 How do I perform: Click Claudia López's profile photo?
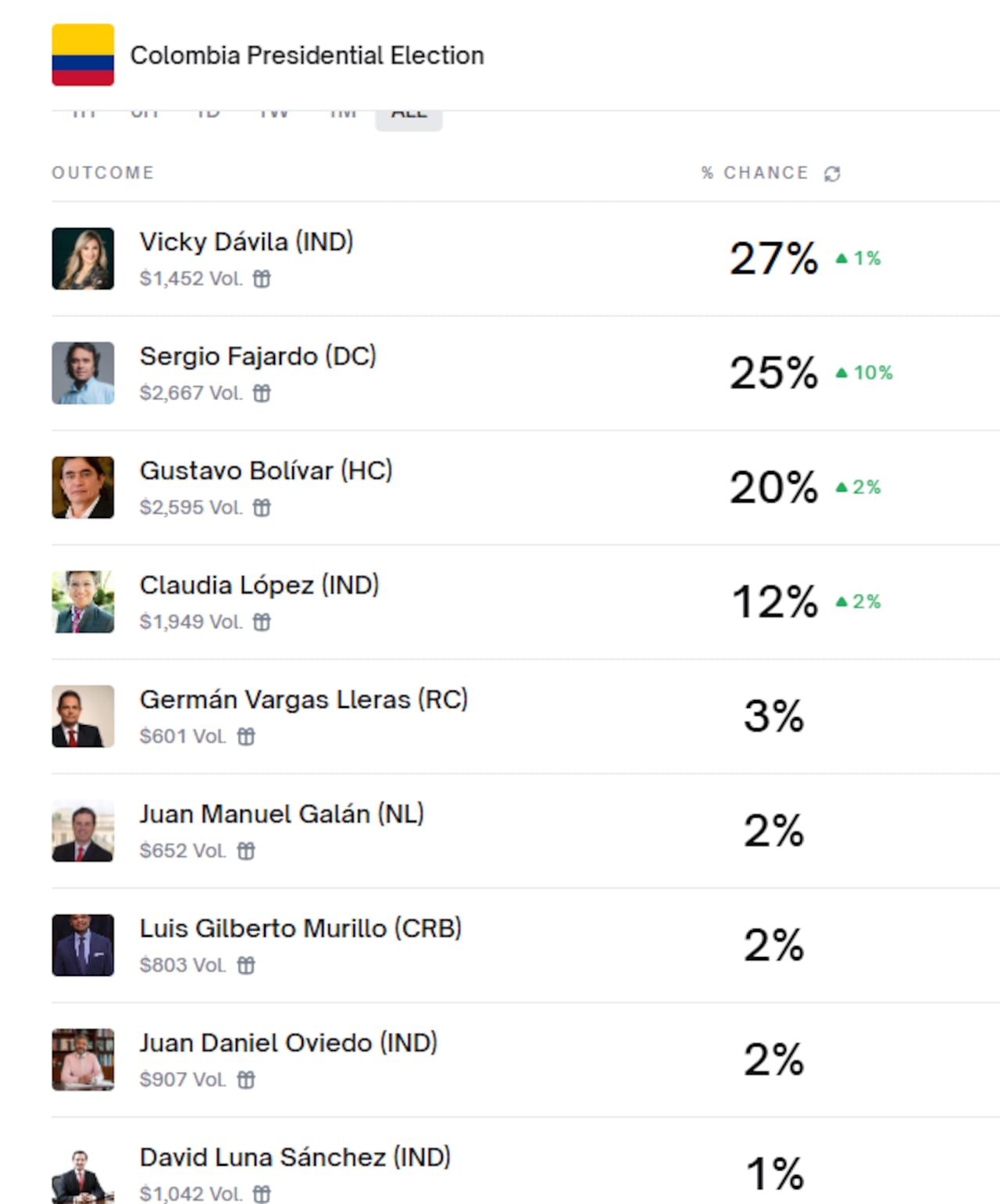[83, 602]
